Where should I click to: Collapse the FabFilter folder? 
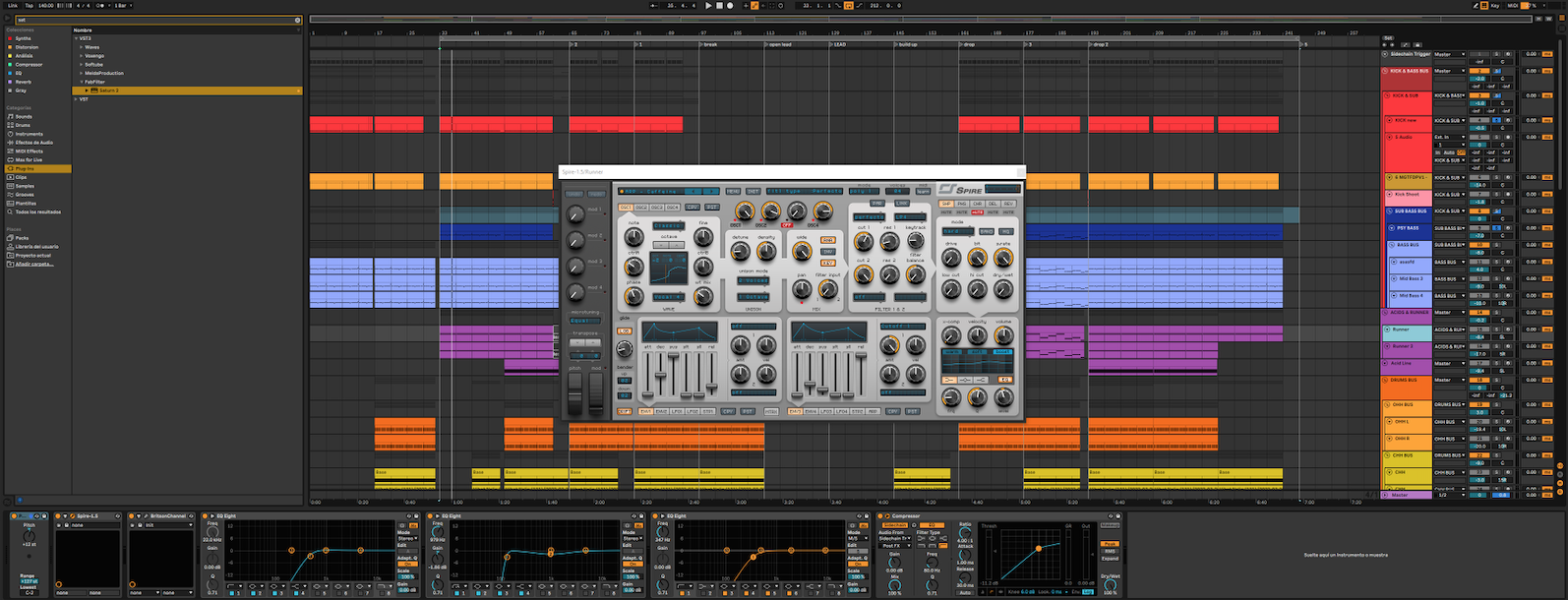point(81,82)
